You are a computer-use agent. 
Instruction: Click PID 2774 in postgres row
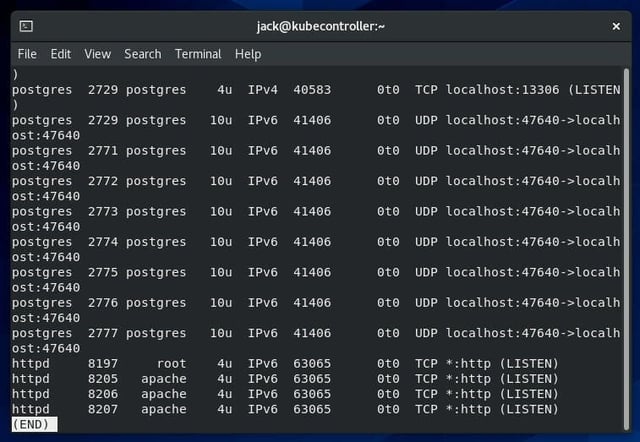(x=103, y=242)
